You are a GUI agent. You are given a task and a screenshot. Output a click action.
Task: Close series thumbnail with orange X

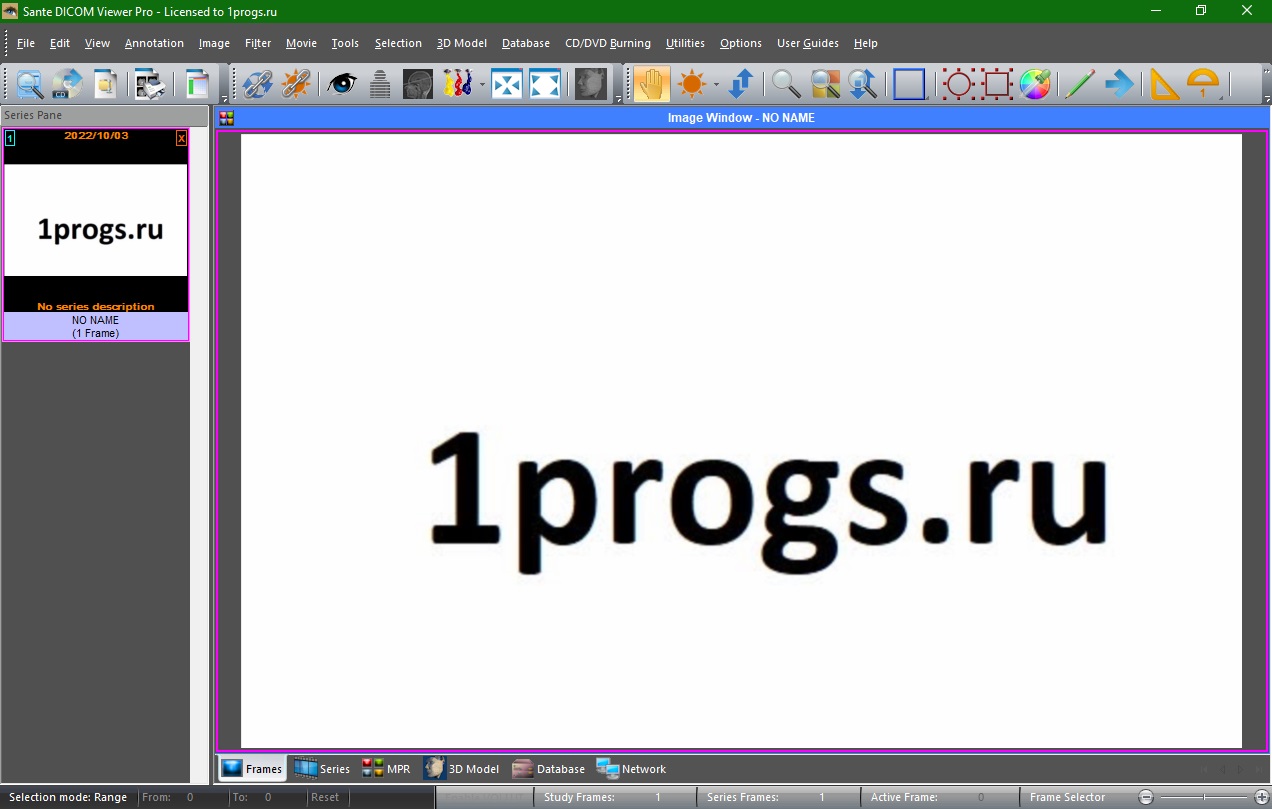click(x=181, y=138)
